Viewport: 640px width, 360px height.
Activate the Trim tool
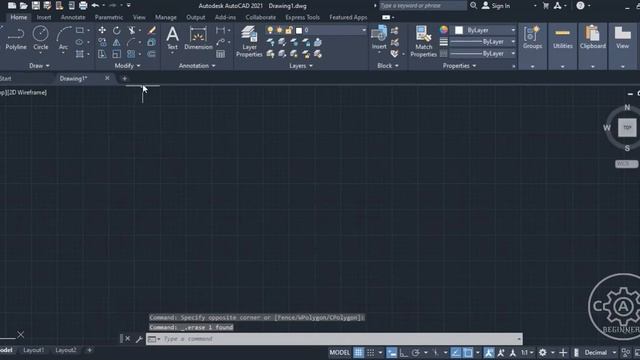131,30
